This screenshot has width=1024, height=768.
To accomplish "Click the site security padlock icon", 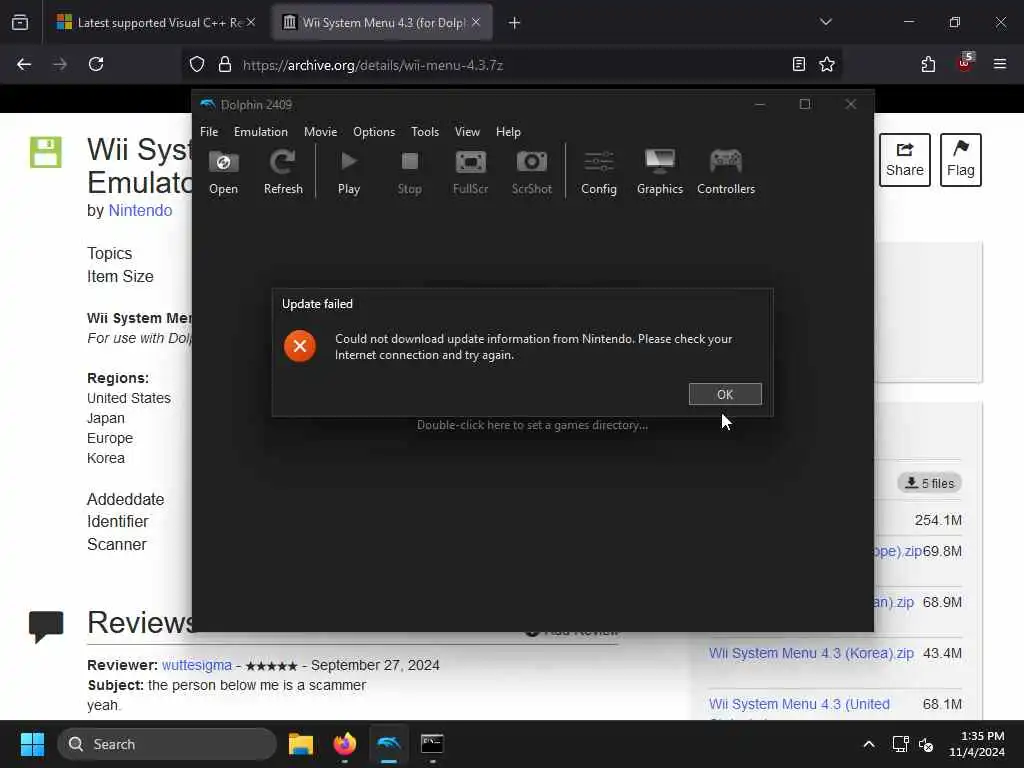I will 225,64.
